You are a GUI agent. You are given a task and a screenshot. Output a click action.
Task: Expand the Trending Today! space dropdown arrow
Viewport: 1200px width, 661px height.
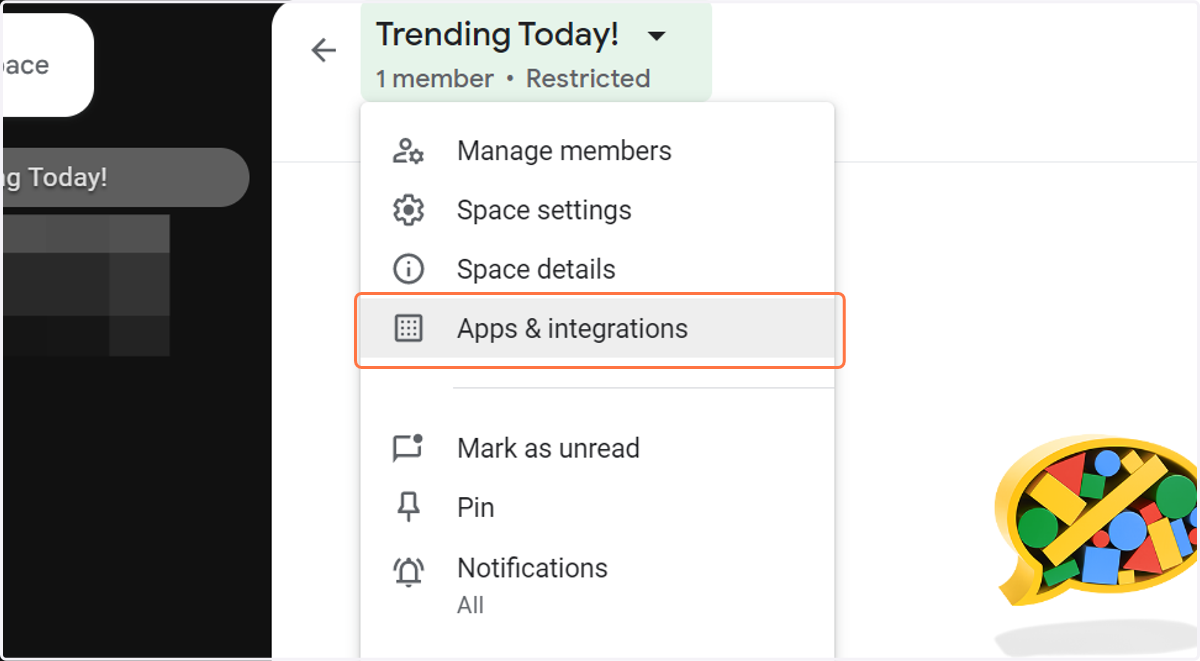click(656, 37)
